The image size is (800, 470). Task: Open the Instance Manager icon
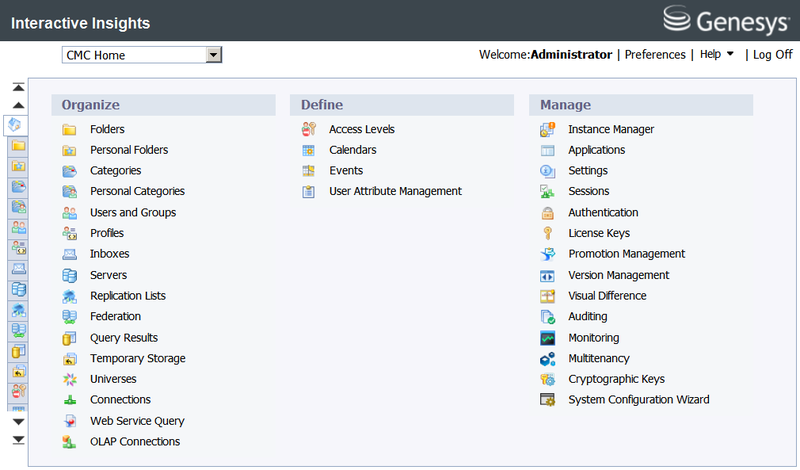pyautogui.click(x=547, y=130)
